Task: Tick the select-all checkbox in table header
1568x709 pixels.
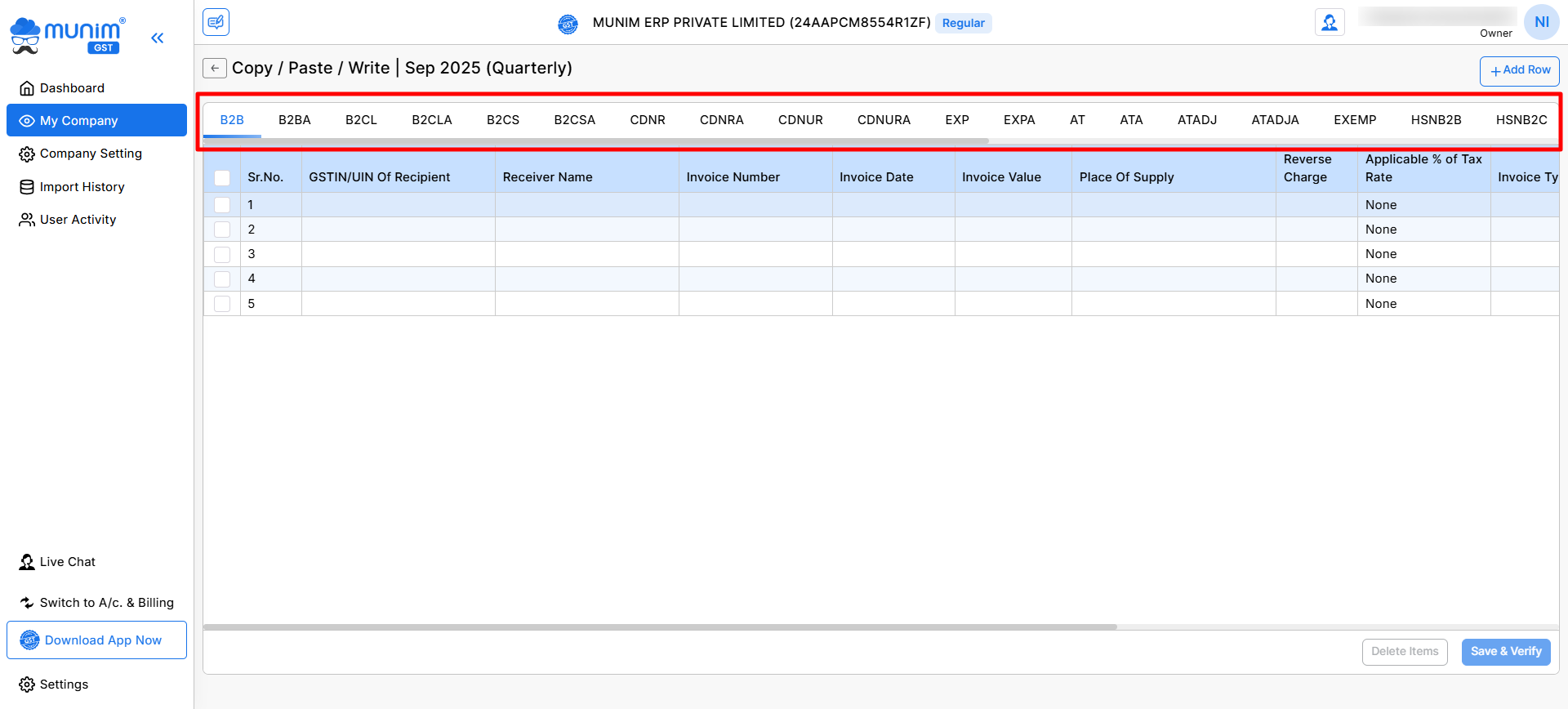Action: 222,178
